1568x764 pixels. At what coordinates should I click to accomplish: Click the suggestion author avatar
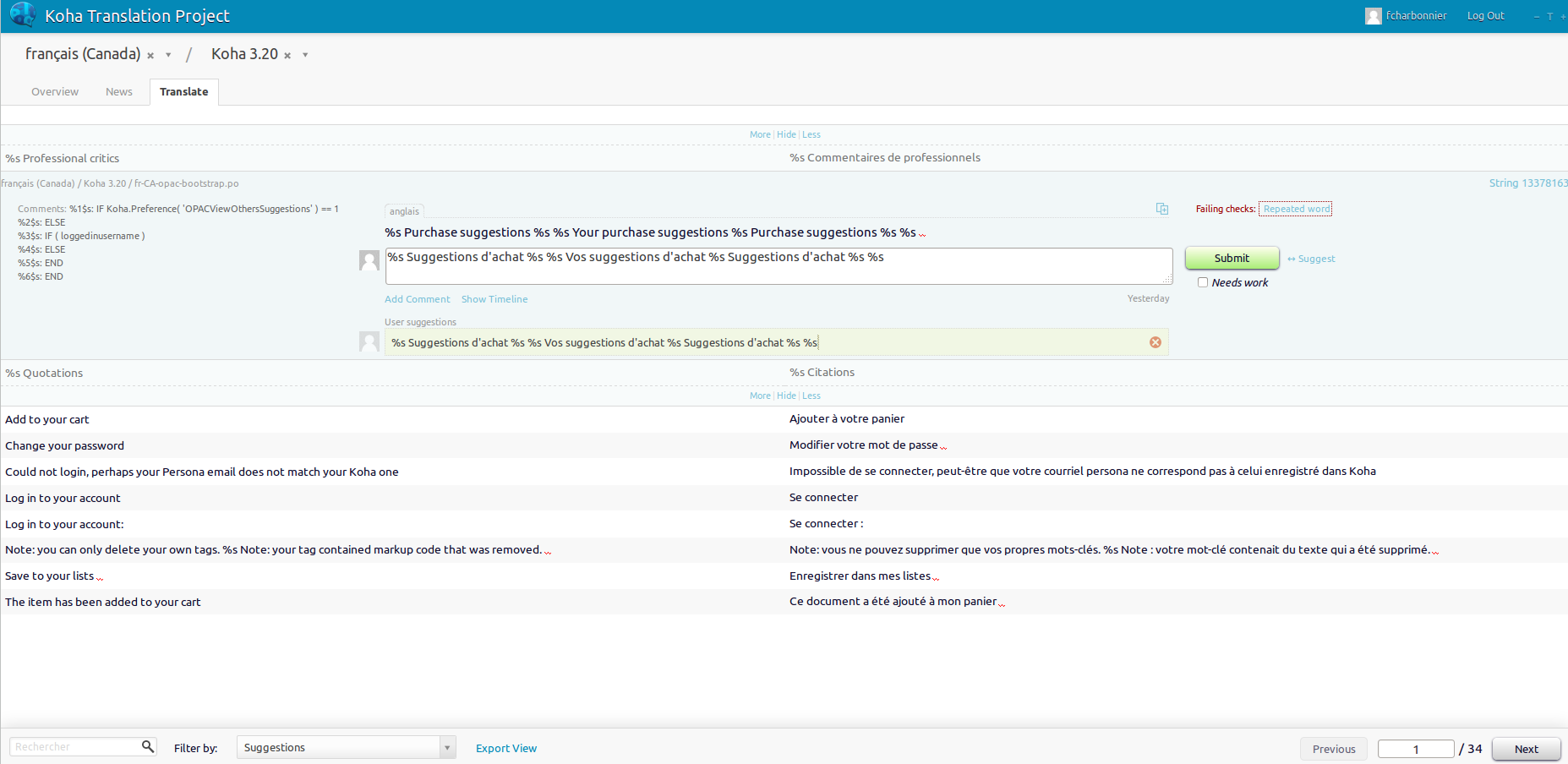[x=369, y=341]
